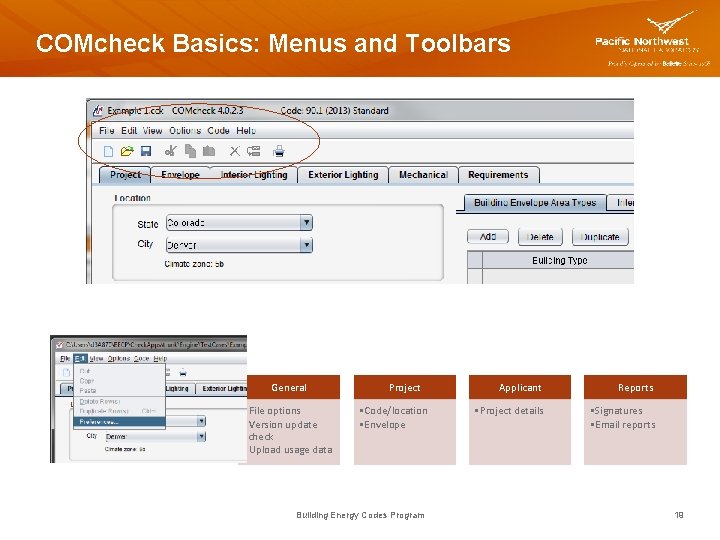This screenshot has height=540, width=720.
Task: Click Delete button under area types
Action: 540,237
